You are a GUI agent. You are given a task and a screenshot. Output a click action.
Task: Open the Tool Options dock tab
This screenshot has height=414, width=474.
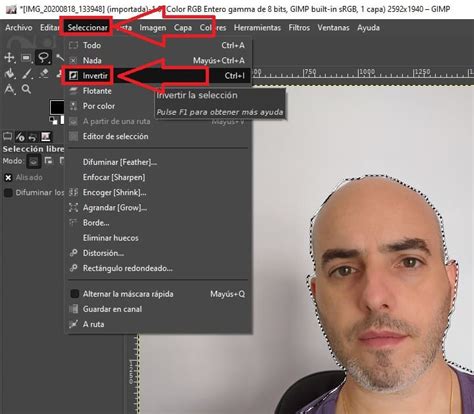click(7, 137)
